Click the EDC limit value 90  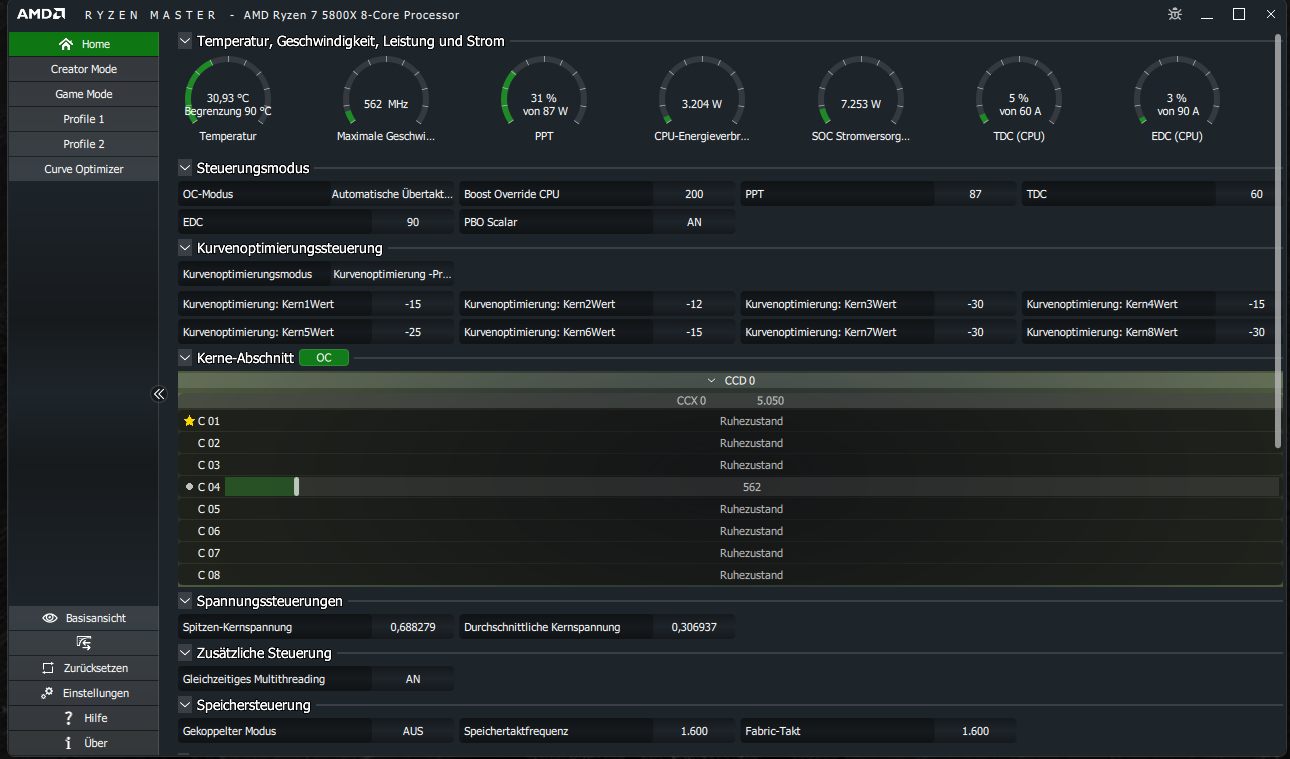tap(413, 222)
